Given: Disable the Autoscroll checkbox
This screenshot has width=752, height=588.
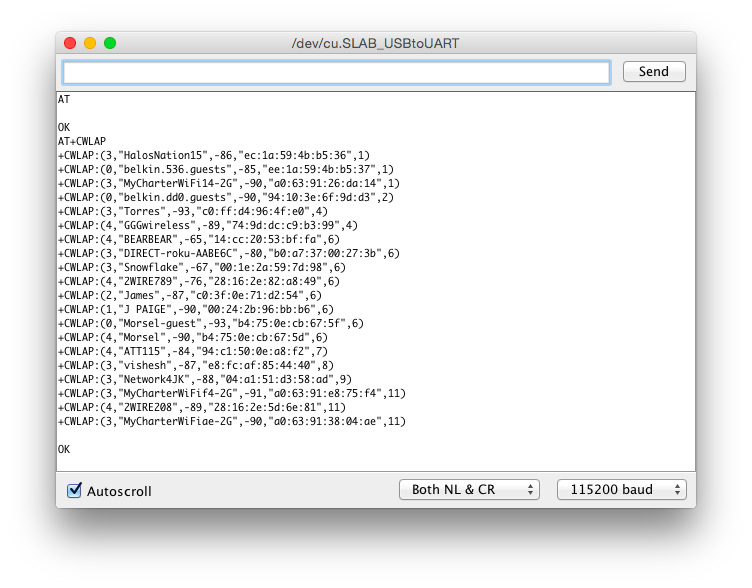Looking at the screenshot, I should pos(74,490).
